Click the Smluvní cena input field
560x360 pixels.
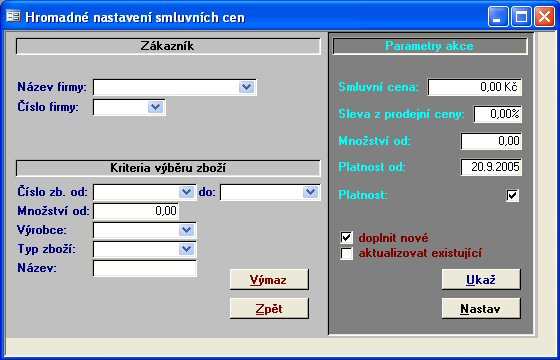pos(475,87)
